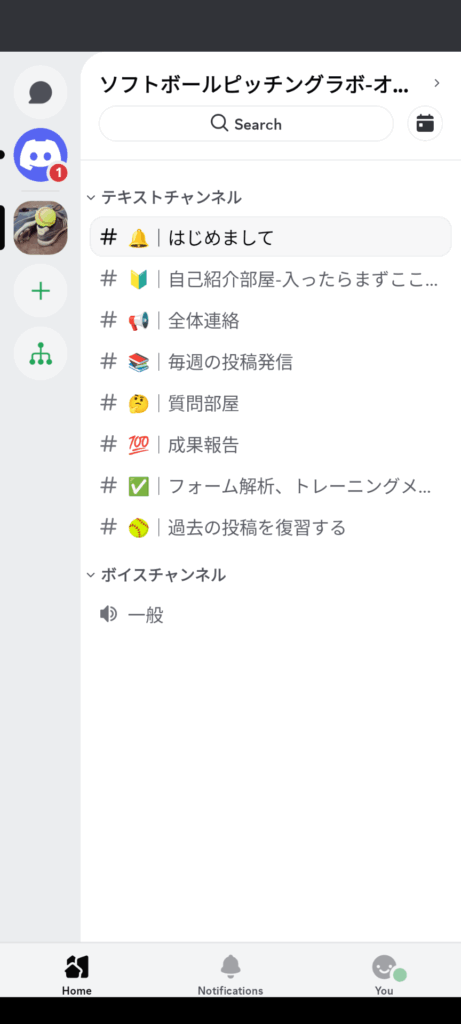This screenshot has width=461, height=1024.
Task: Click the Search field
Action: (x=246, y=123)
